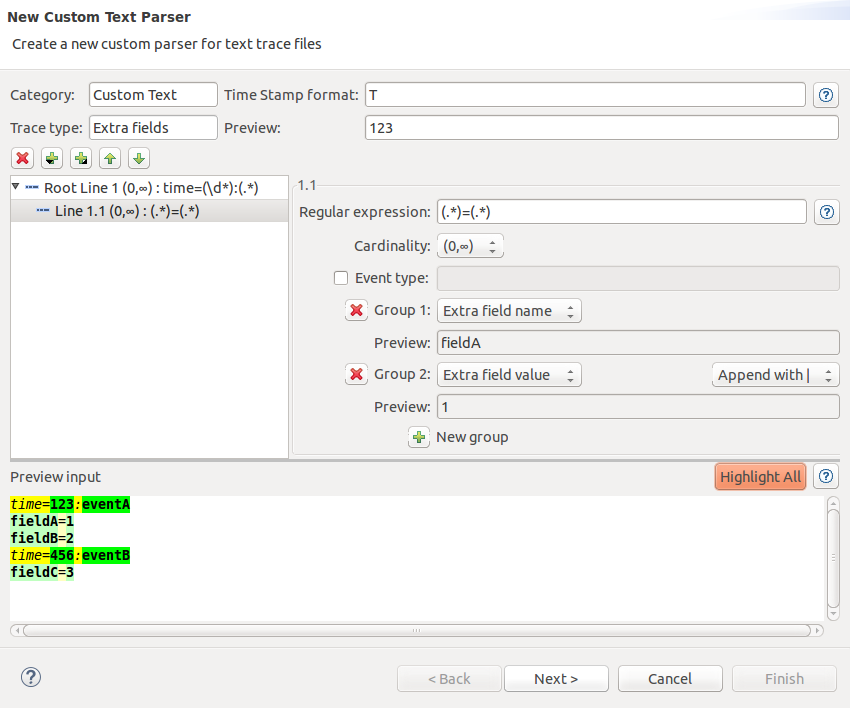Image resolution: width=850 pixels, height=708 pixels.
Task: Remove Group 2 with its red X icon
Action: 357,374
